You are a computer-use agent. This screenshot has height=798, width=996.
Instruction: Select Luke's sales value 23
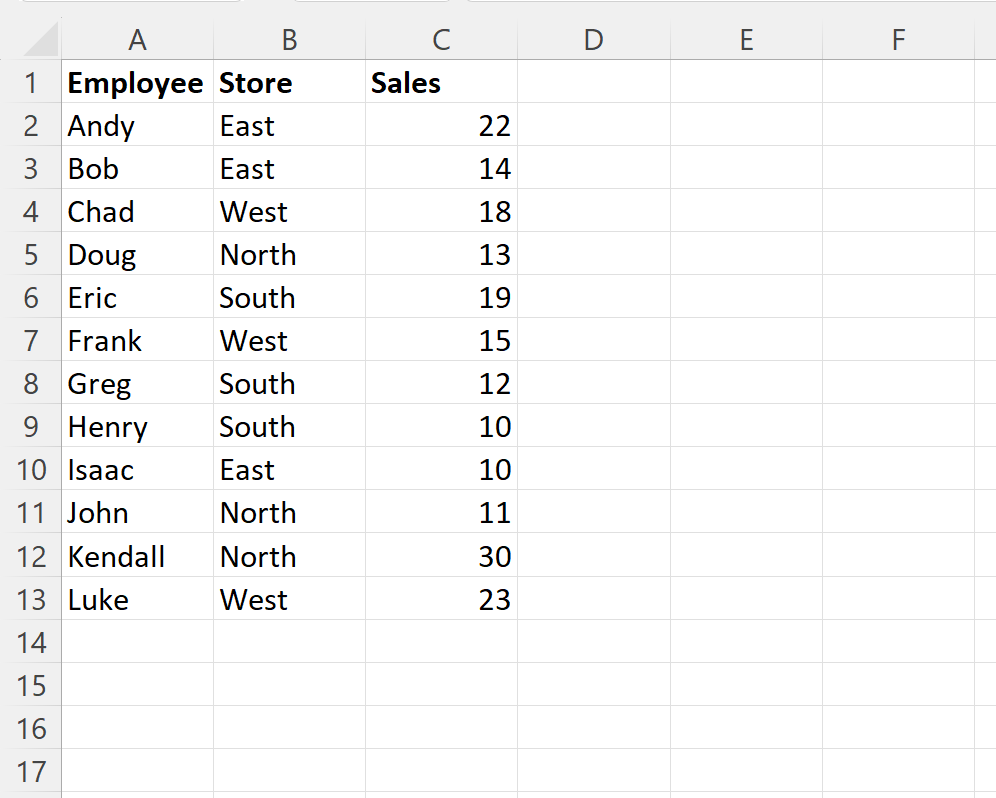point(441,599)
